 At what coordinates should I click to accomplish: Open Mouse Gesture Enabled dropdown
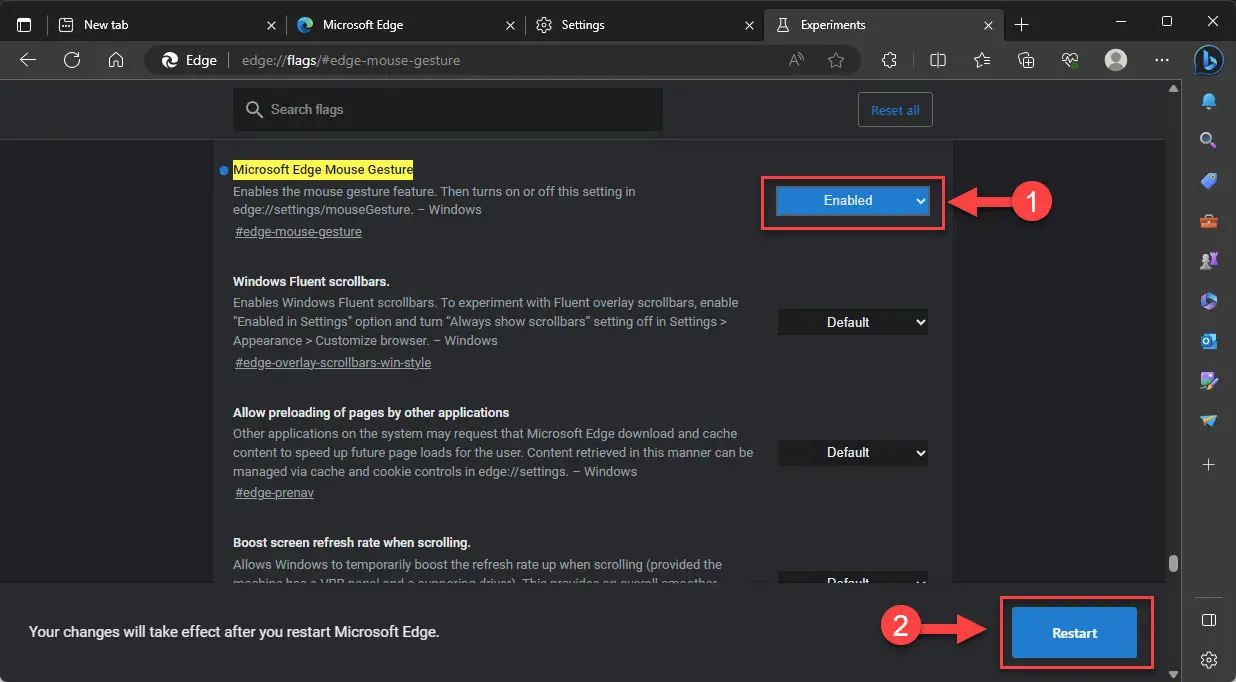[x=853, y=200]
